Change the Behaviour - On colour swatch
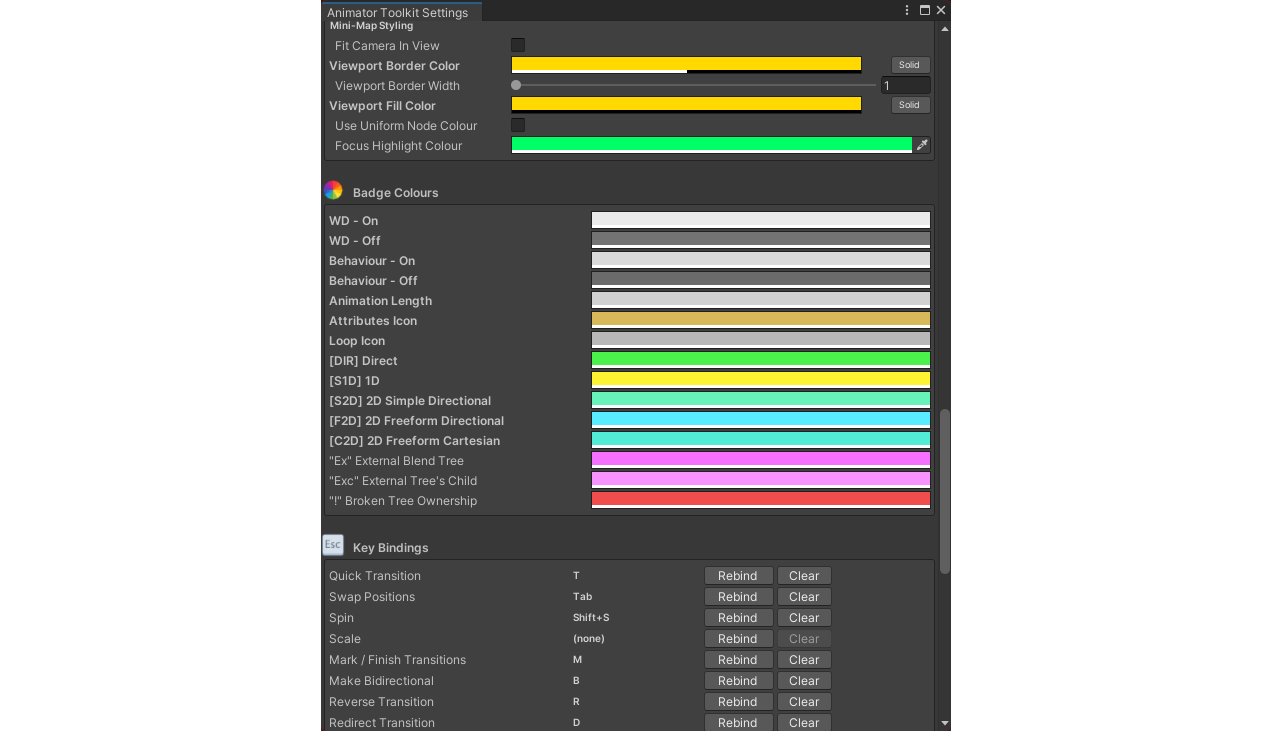Screen dimensions: 1272x731 [761, 260]
